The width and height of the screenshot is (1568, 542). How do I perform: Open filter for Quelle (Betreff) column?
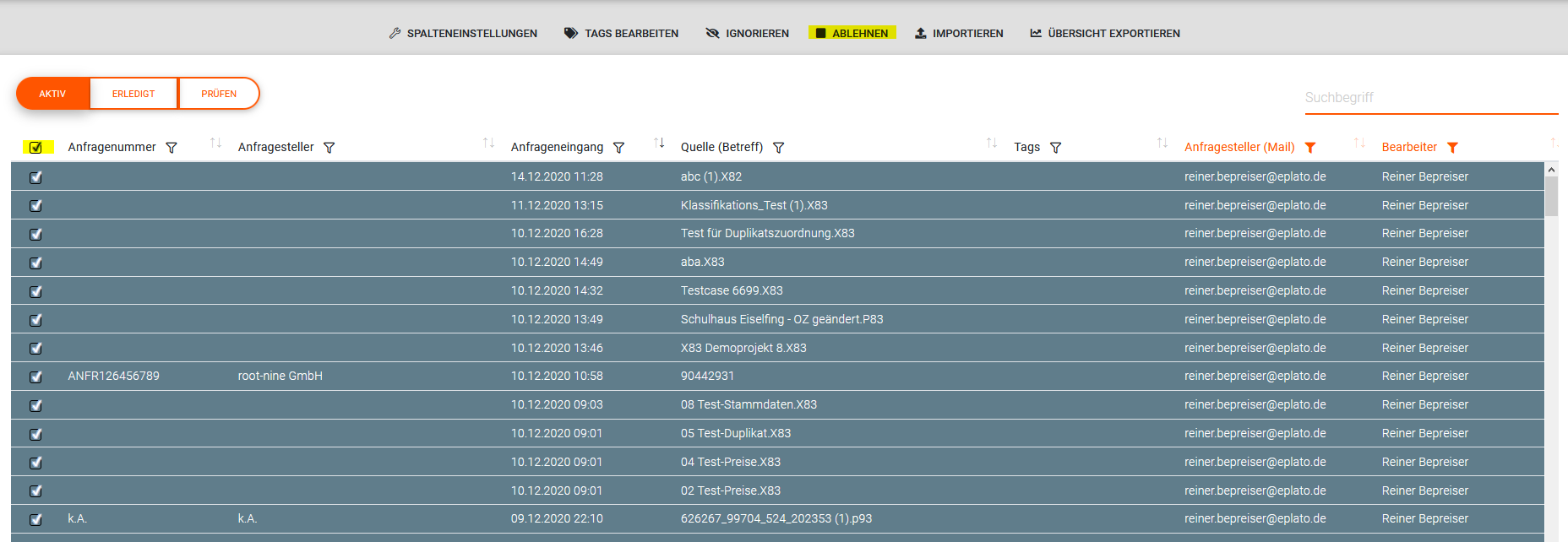coord(779,148)
